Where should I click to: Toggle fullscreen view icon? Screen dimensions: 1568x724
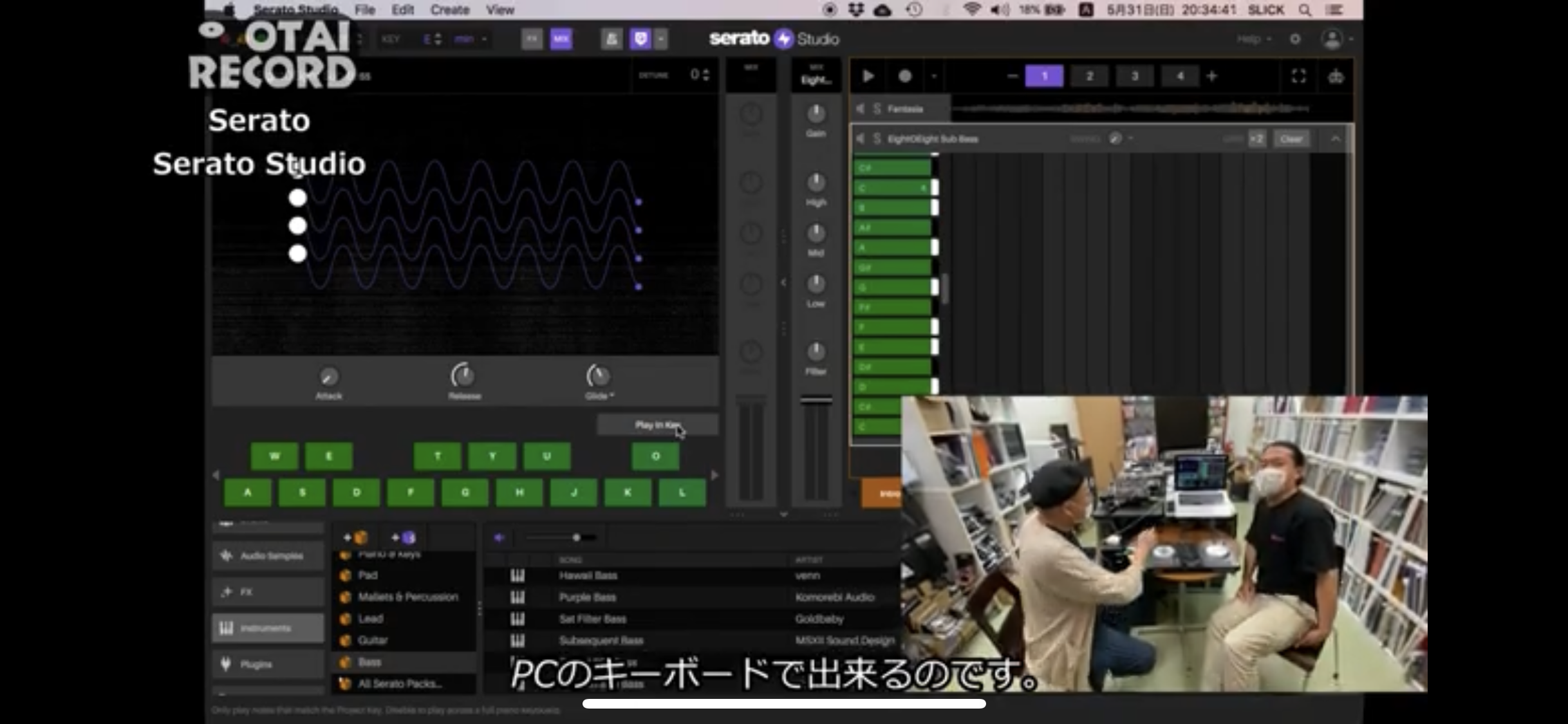(1299, 76)
